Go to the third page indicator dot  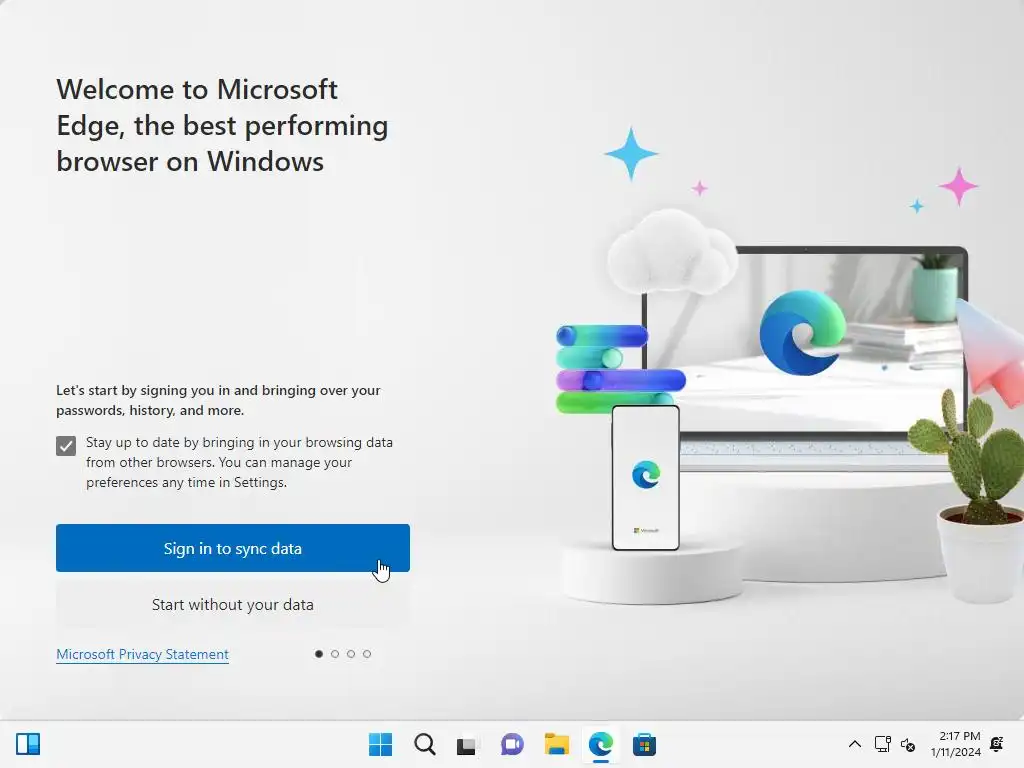click(351, 654)
